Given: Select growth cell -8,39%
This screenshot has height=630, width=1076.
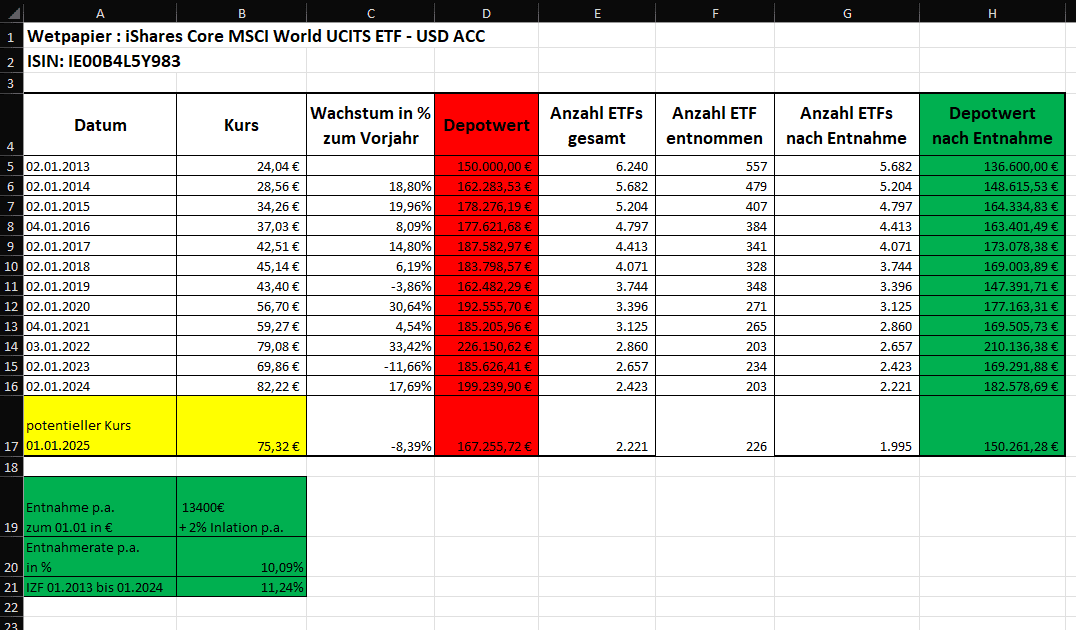Looking at the screenshot, I should click(371, 425).
